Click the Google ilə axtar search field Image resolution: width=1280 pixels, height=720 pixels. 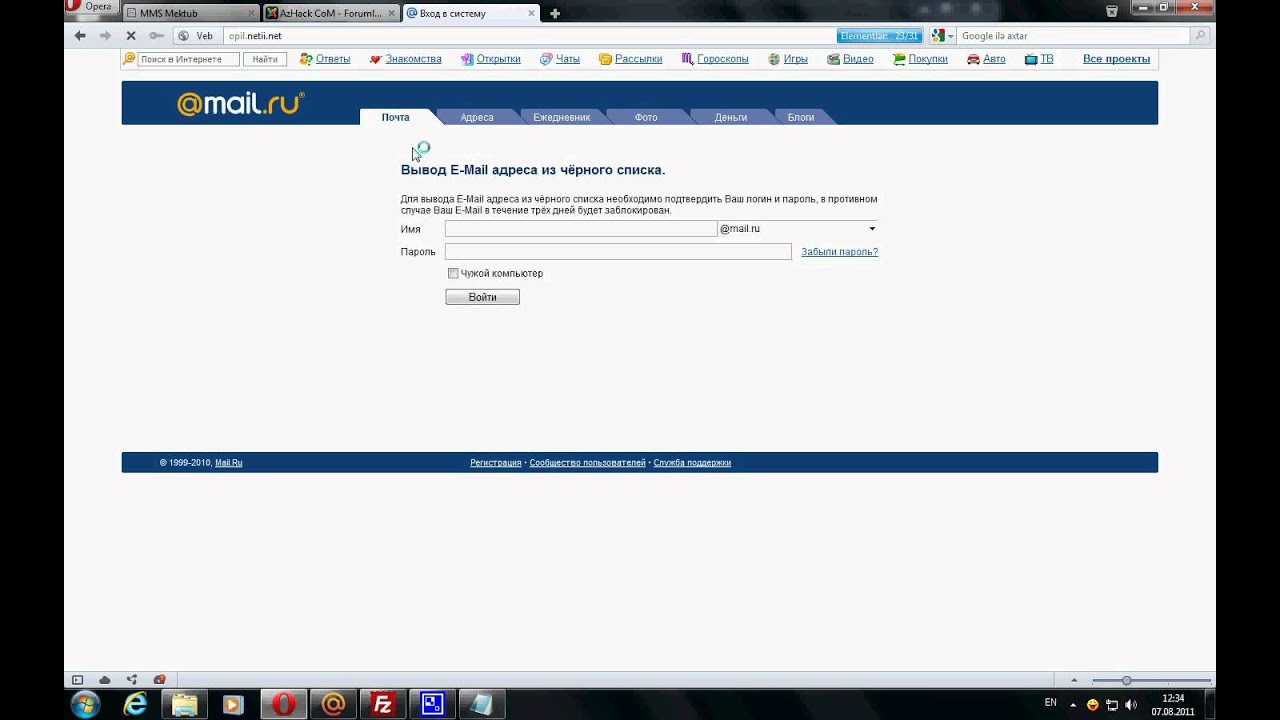tap(1075, 35)
